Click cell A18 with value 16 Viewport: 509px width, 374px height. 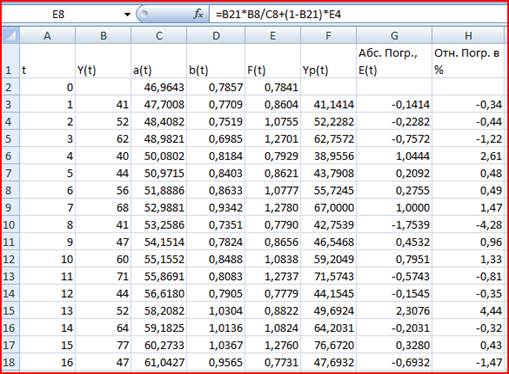point(48,362)
